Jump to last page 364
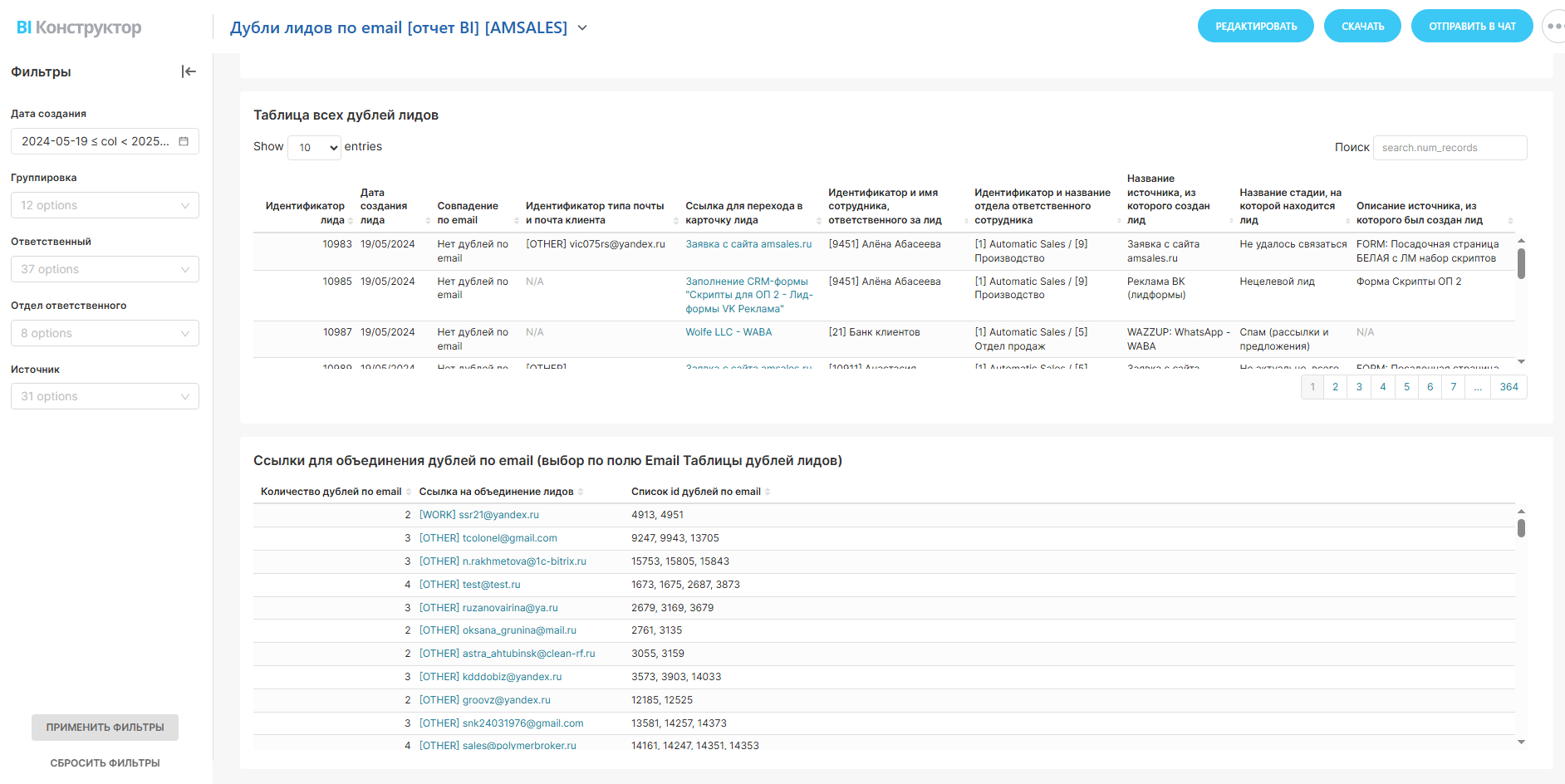The image size is (1565, 784). 1509,387
